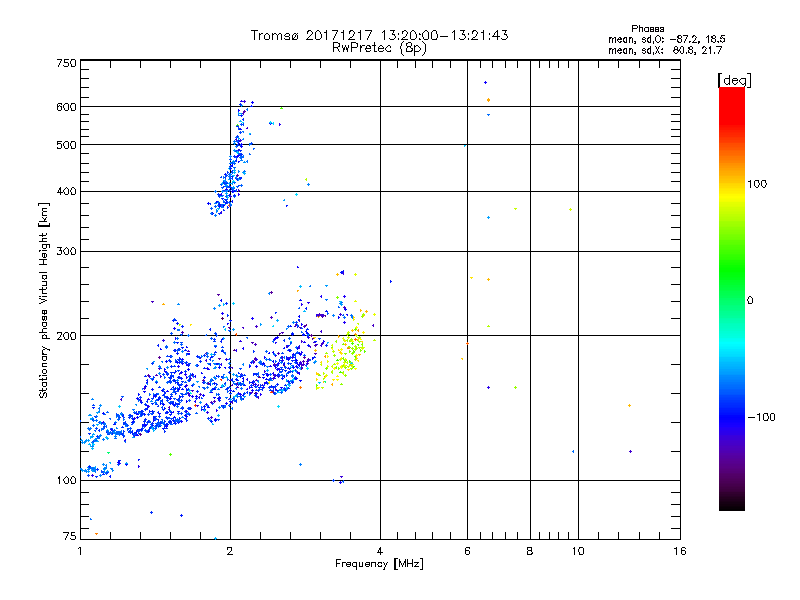Screen dimensions: 800x600
Task: Click the y-axis tick label '75'
Action: coord(69,536)
